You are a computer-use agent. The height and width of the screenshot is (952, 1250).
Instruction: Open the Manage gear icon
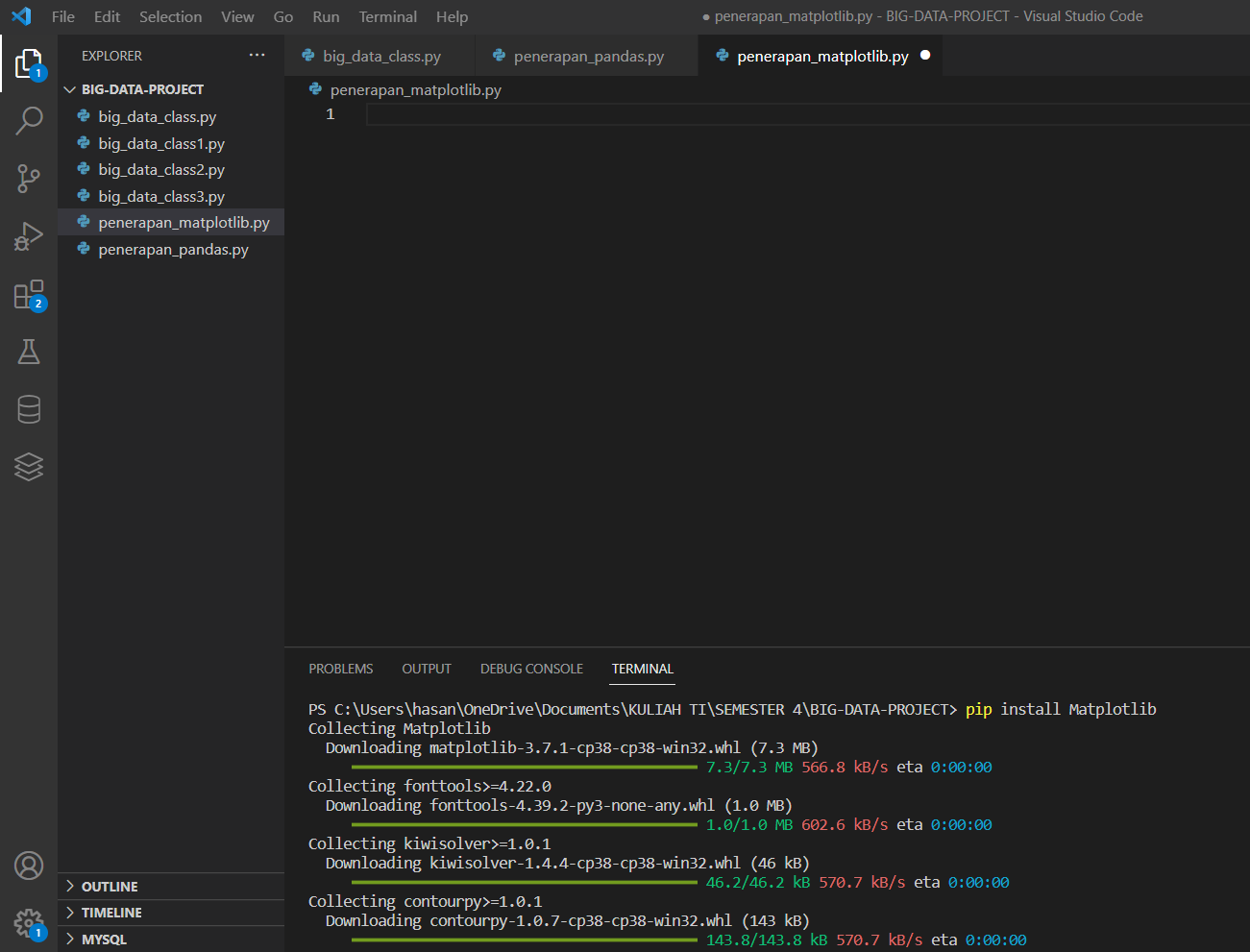pos(29,924)
